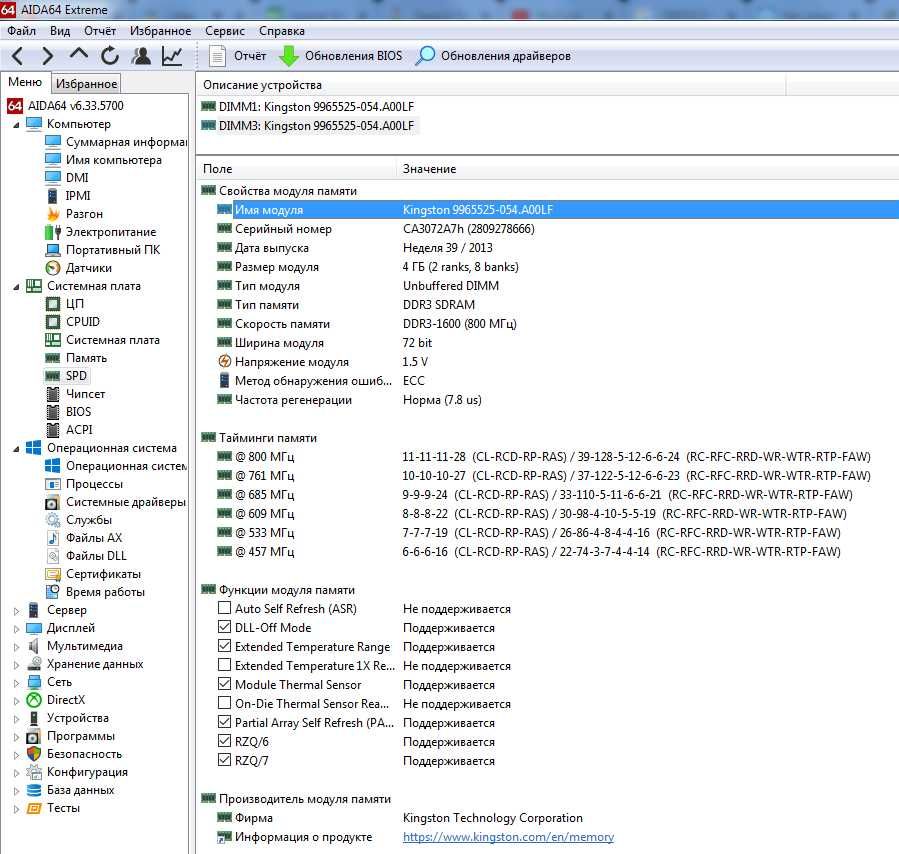Viewport: 899px width, 854px height.
Task: Go back with the left arrow
Action: click(17, 56)
